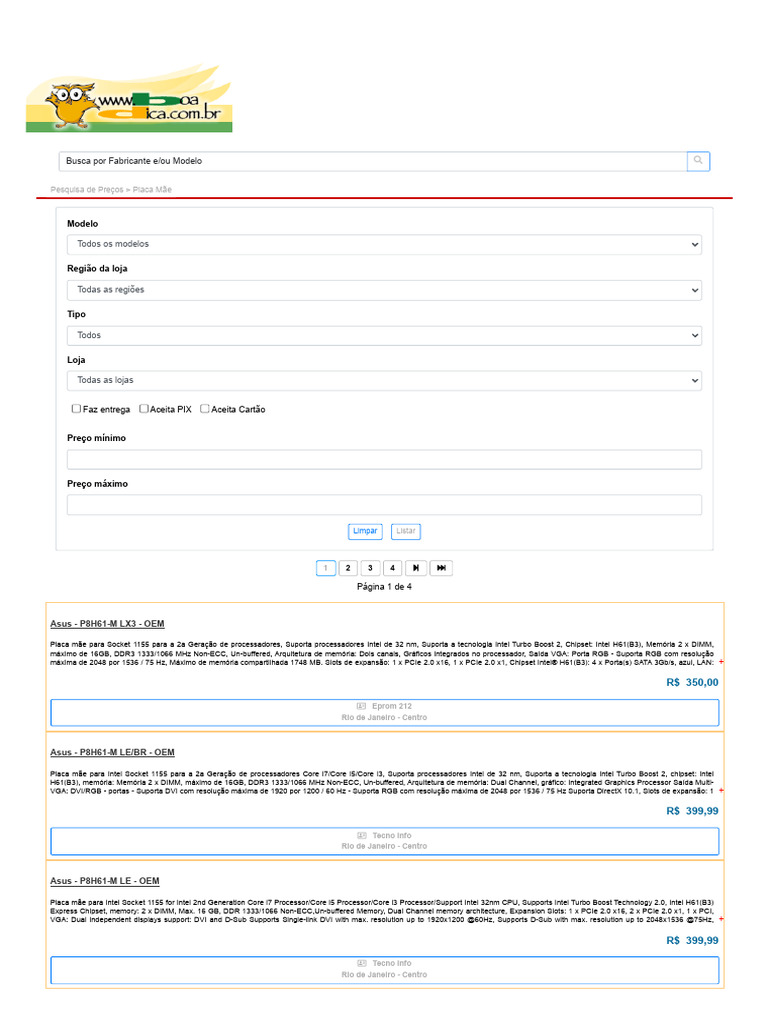Expand P8H61-M LE/BR description red plus
This screenshot has height=1024, width=768.
coord(721,791)
